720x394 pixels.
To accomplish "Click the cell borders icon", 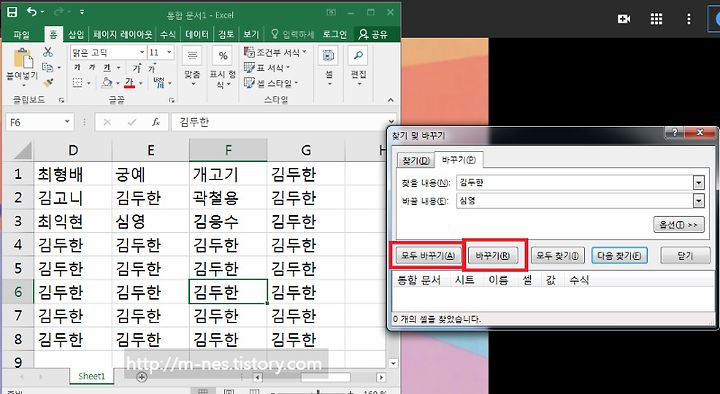I will (x=78, y=83).
